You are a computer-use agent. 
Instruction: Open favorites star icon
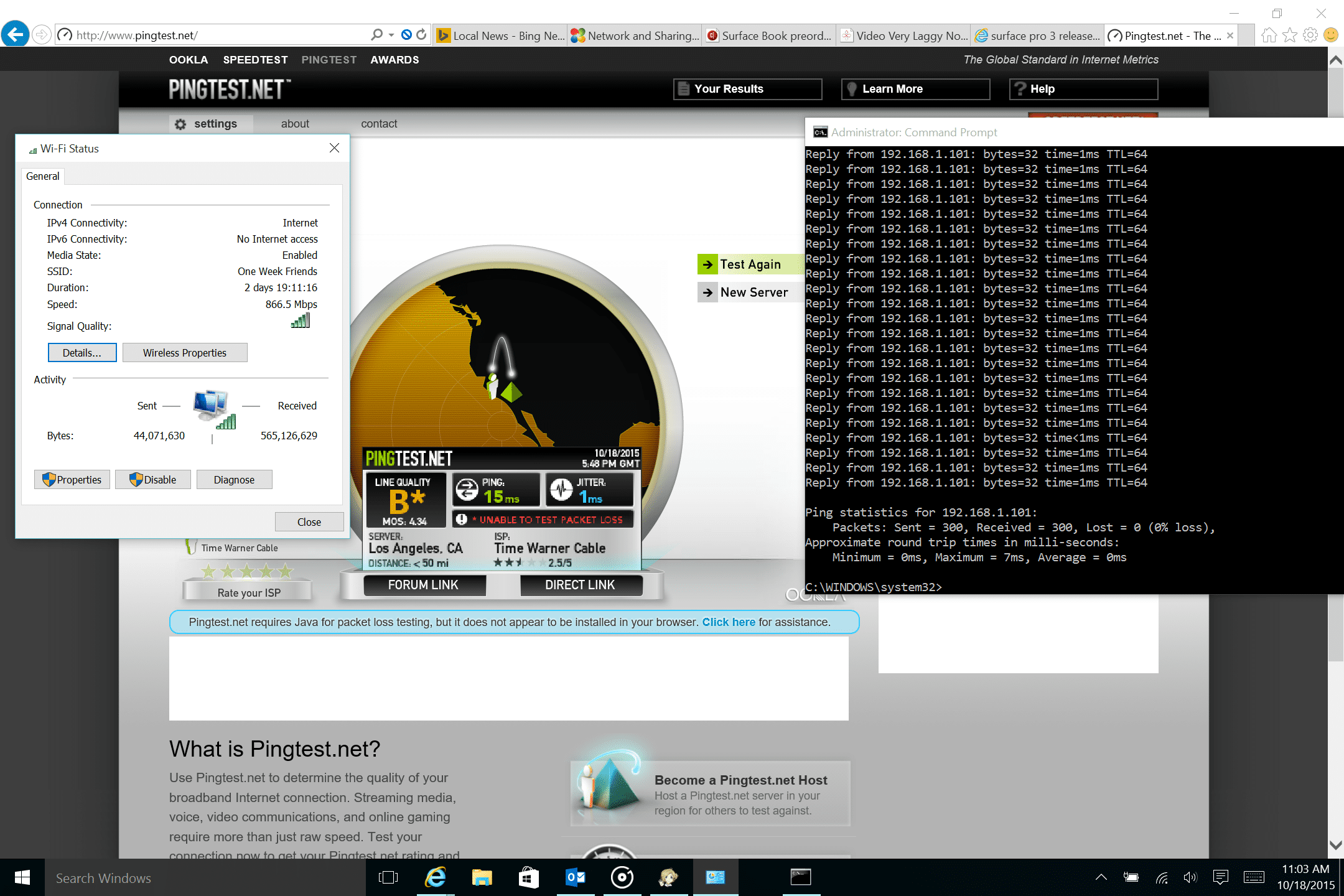[x=1290, y=35]
